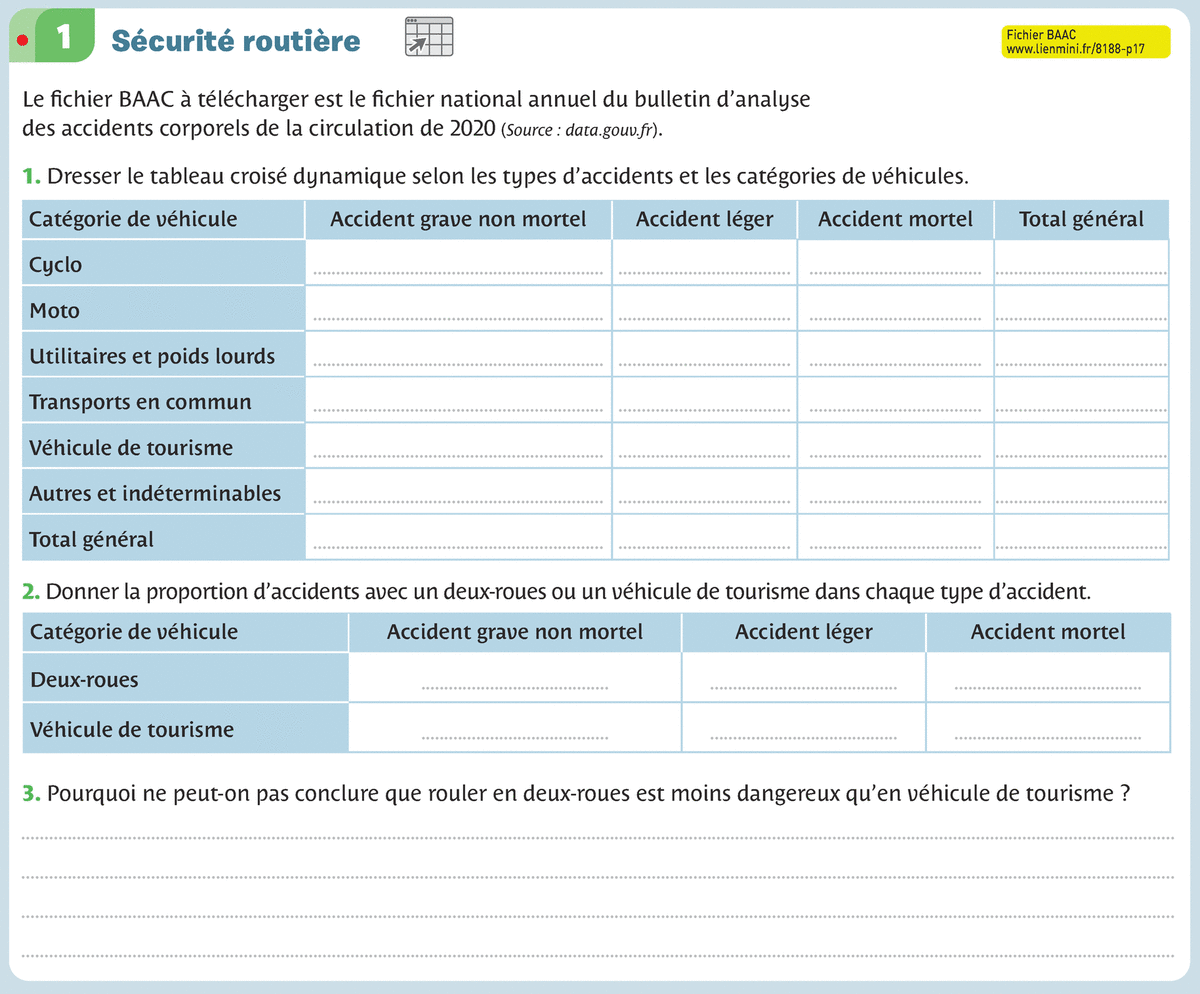
Task: Click the spreadsheet icon beside the title
Action: coord(429,37)
